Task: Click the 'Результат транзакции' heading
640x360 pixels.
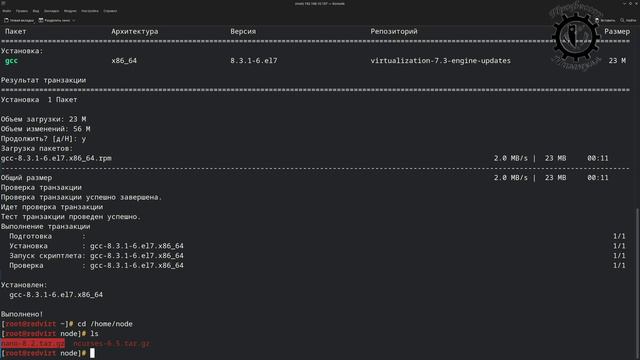Action: [x=43, y=80]
